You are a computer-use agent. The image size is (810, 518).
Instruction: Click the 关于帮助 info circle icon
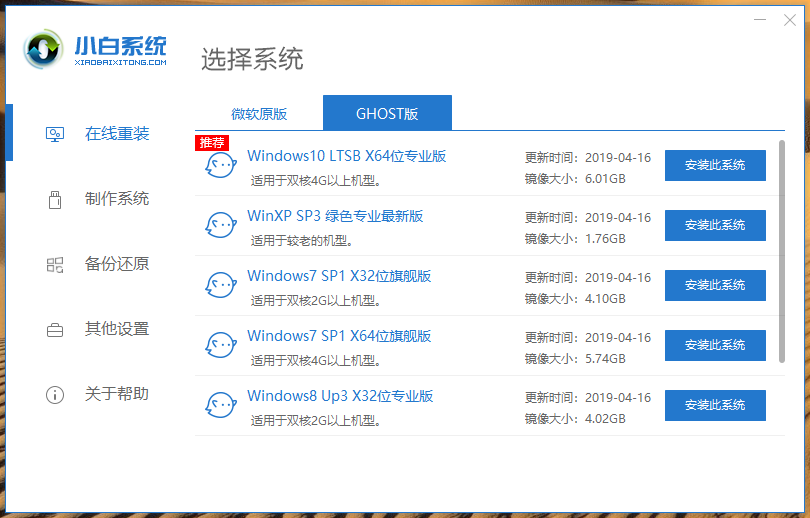[x=55, y=394]
